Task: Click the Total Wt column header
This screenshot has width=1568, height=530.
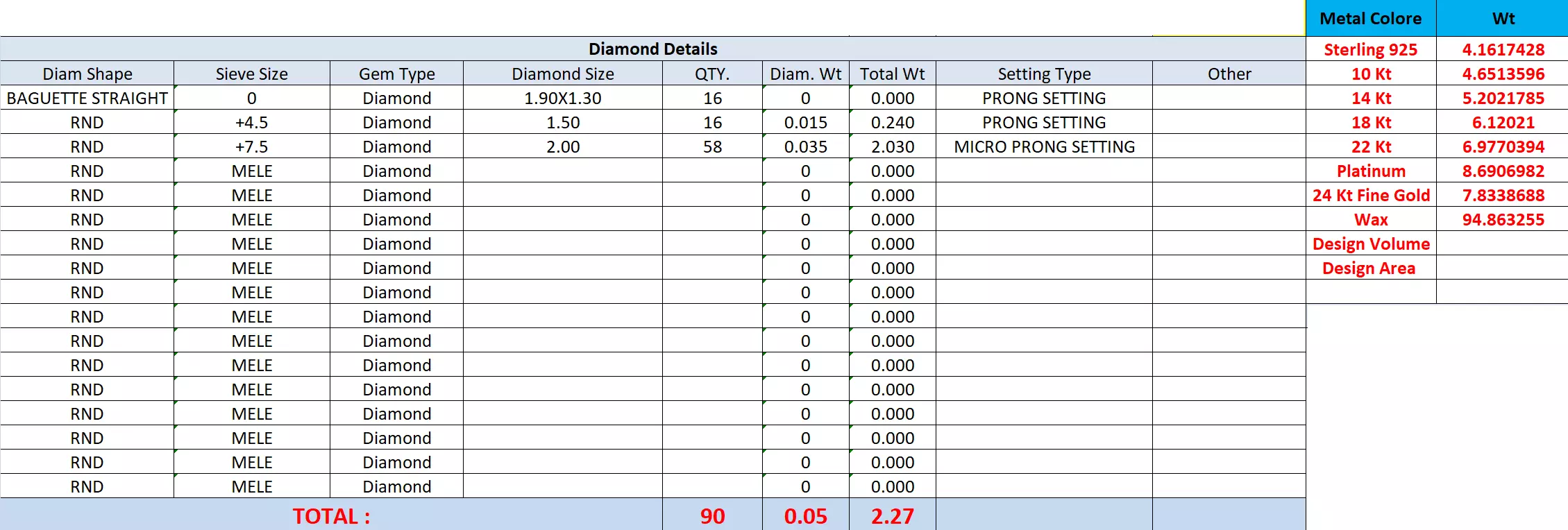Action: click(892, 74)
